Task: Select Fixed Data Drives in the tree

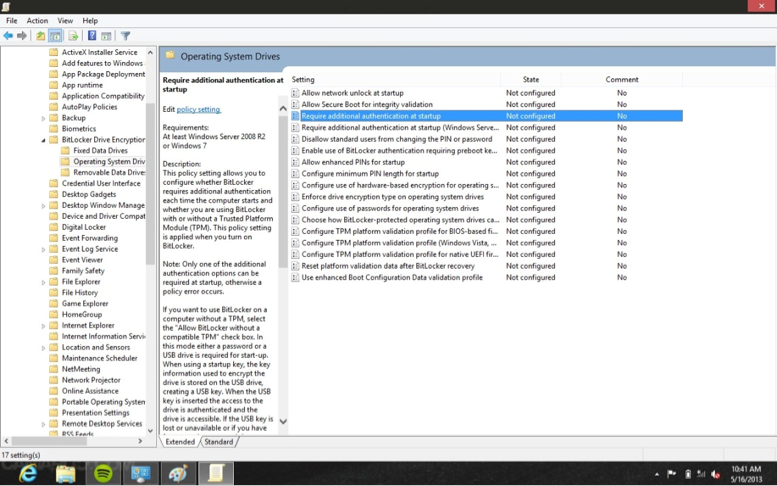Action: point(100,150)
